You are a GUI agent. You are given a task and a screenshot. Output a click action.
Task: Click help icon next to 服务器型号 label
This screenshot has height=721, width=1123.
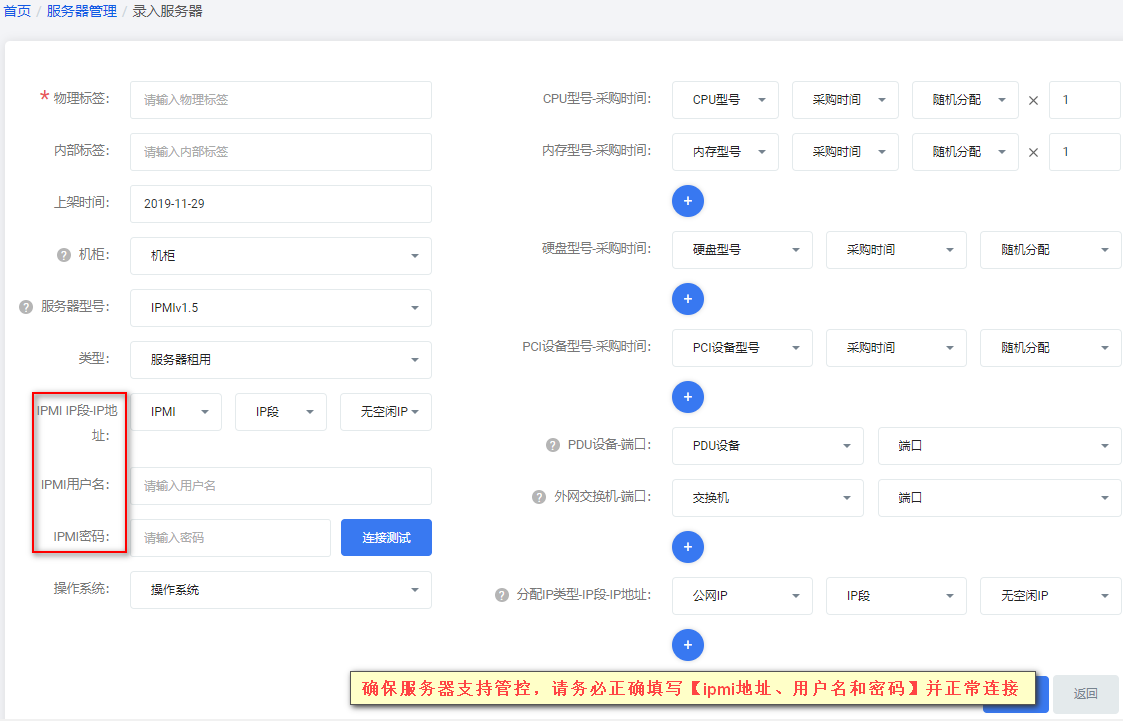click(26, 307)
